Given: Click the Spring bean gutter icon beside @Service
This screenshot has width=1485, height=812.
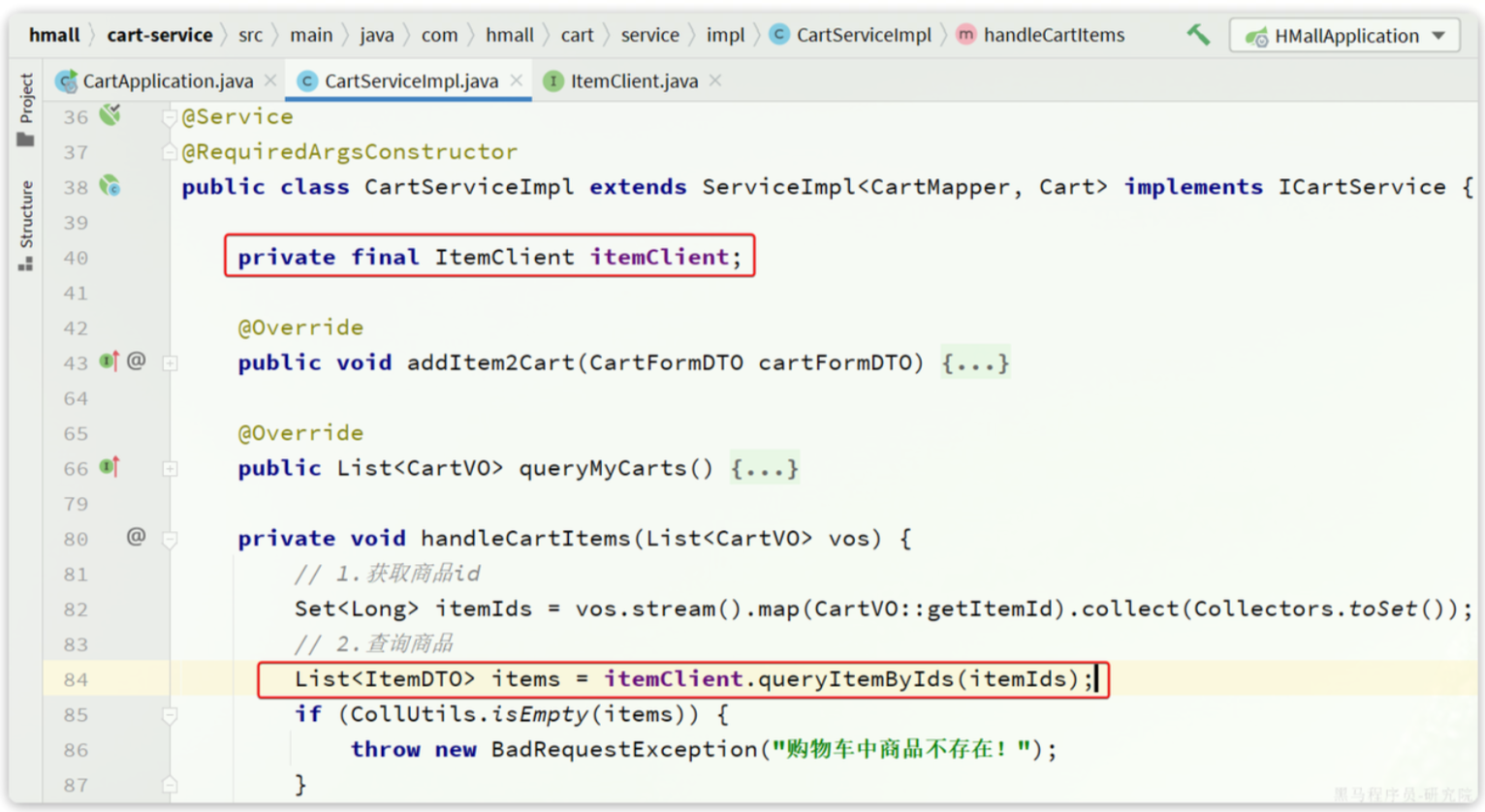Looking at the screenshot, I should [111, 115].
